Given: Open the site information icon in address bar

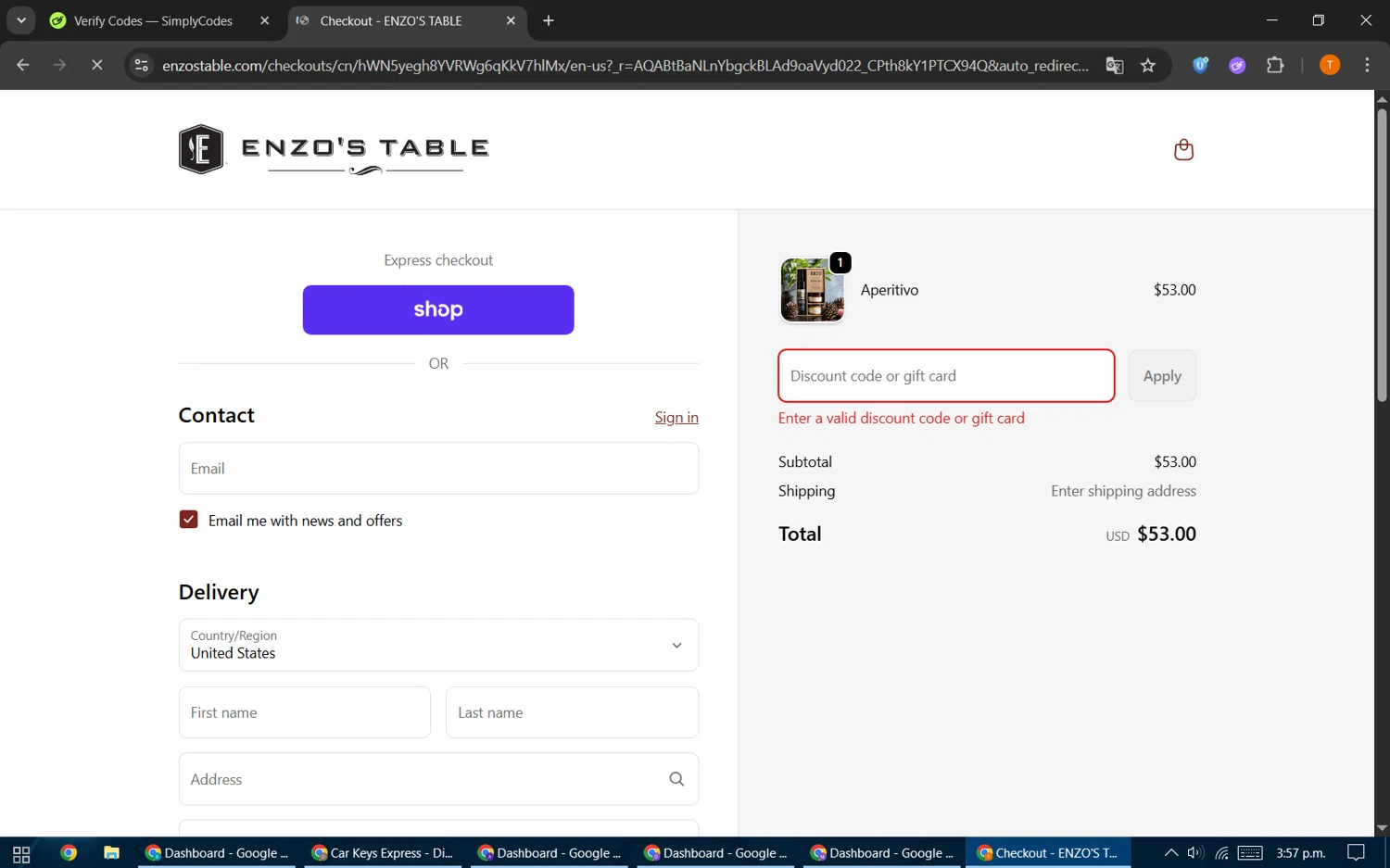Looking at the screenshot, I should pyautogui.click(x=141, y=65).
